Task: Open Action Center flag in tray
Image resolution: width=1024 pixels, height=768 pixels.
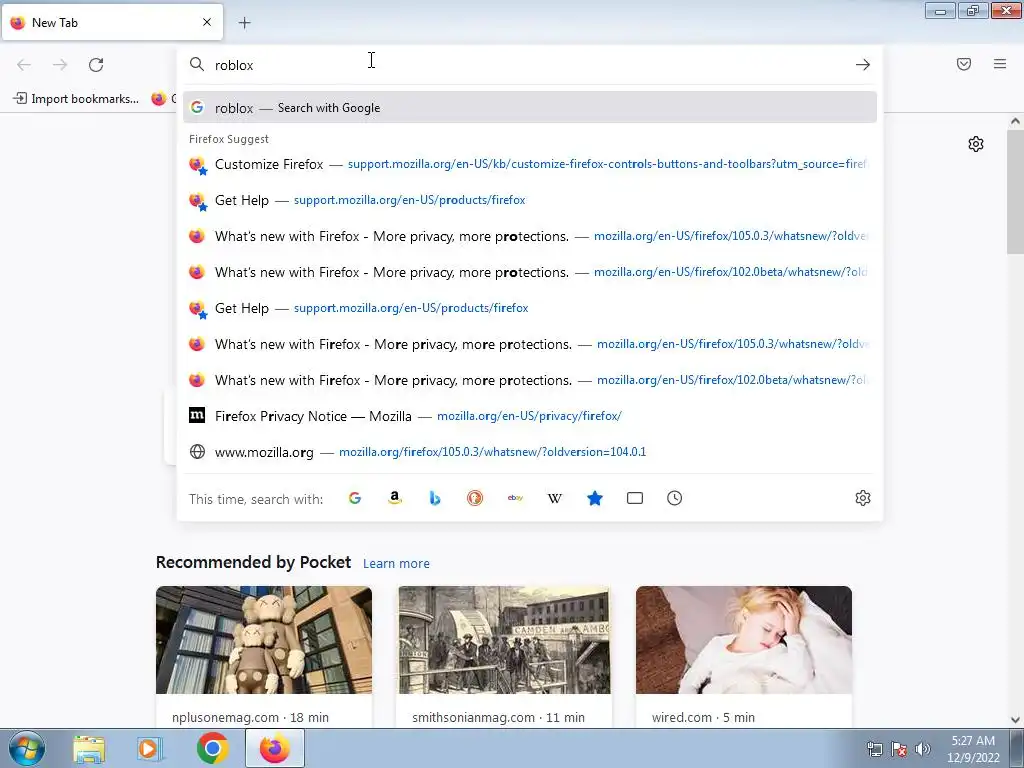Action: click(899, 749)
